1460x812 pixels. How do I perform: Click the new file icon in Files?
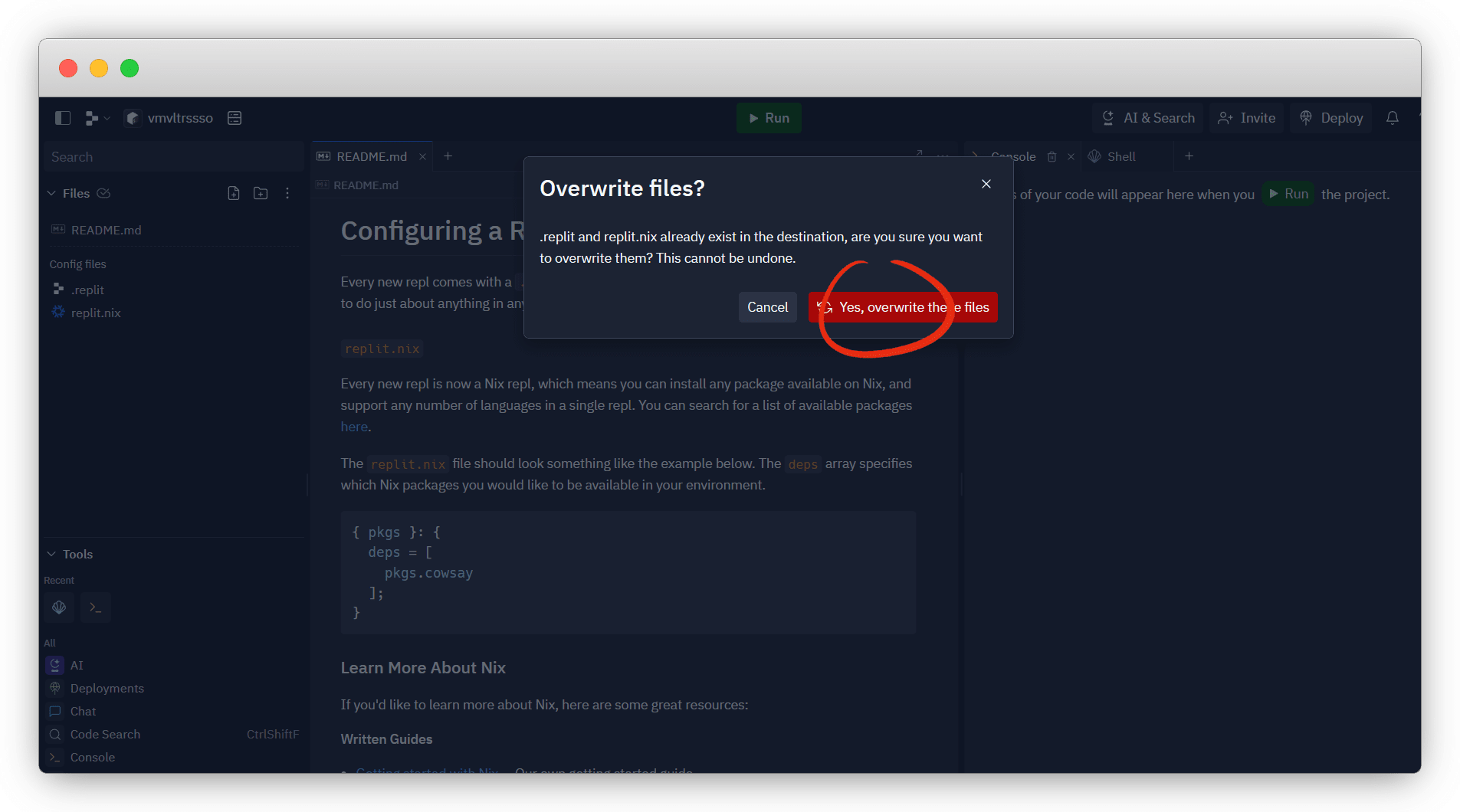point(234,193)
